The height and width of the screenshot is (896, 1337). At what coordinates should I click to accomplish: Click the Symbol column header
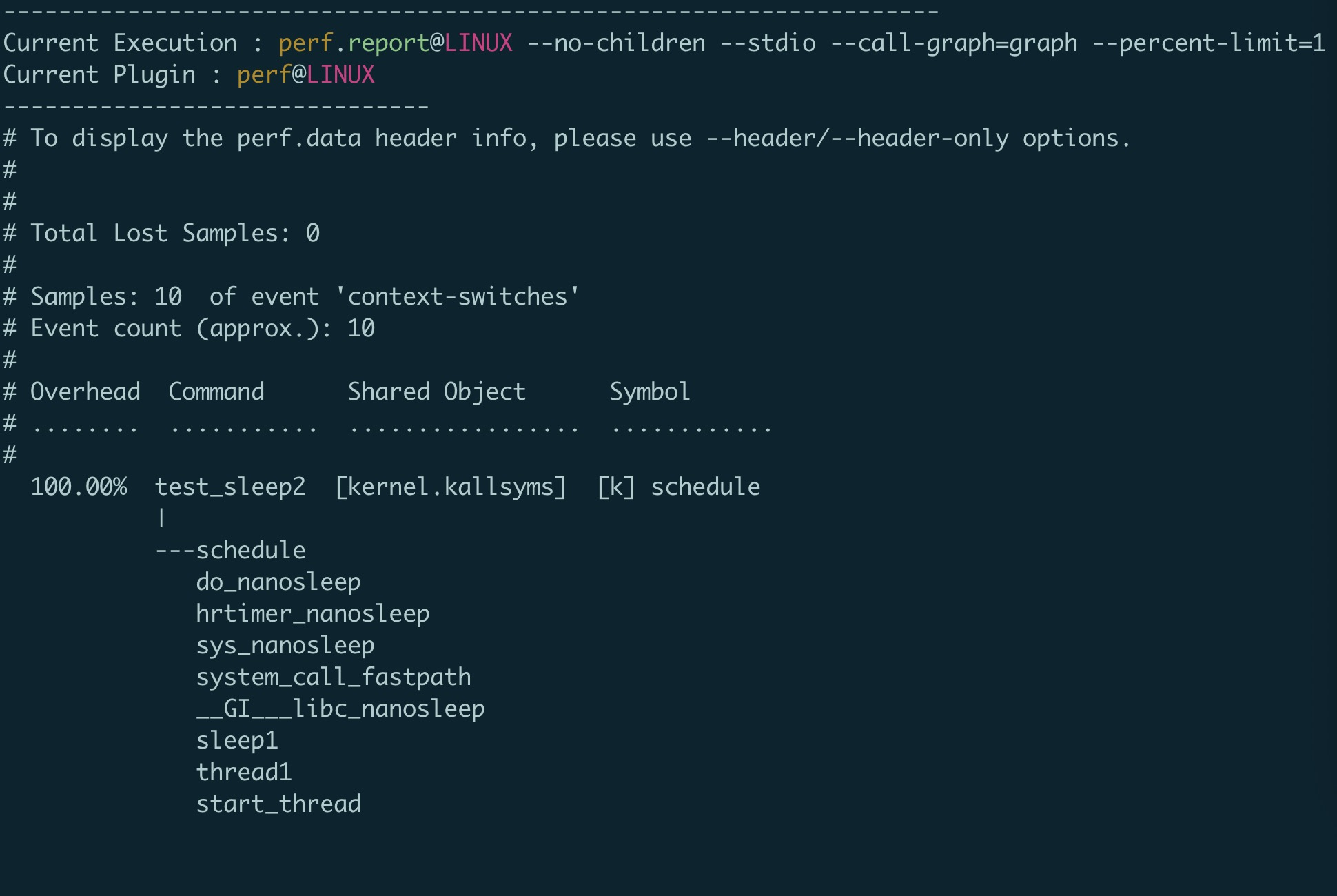(650, 391)
